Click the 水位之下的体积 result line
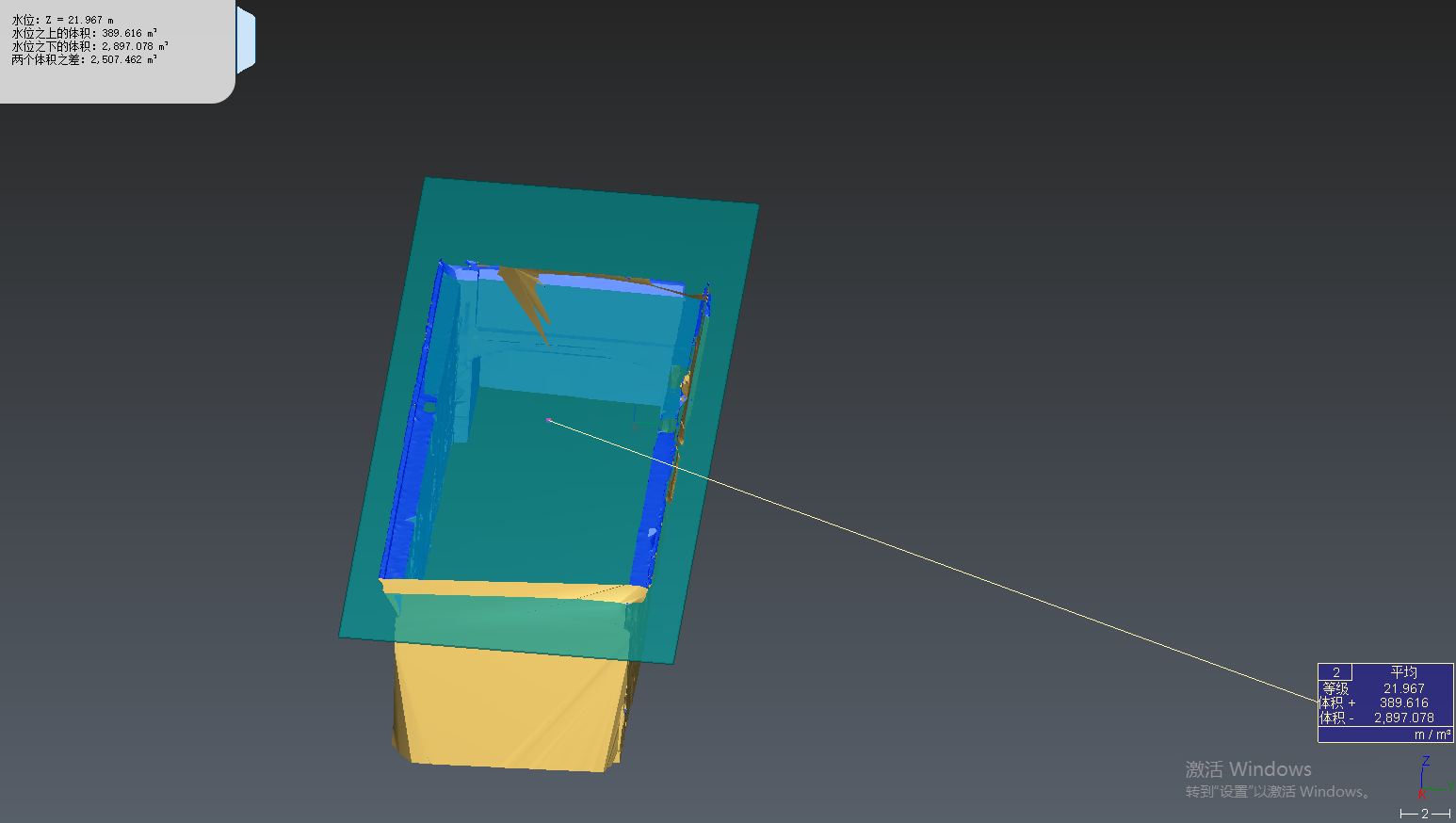Image resolution: width=1456 pixels, height=823 pixels. tap(89, 46)
